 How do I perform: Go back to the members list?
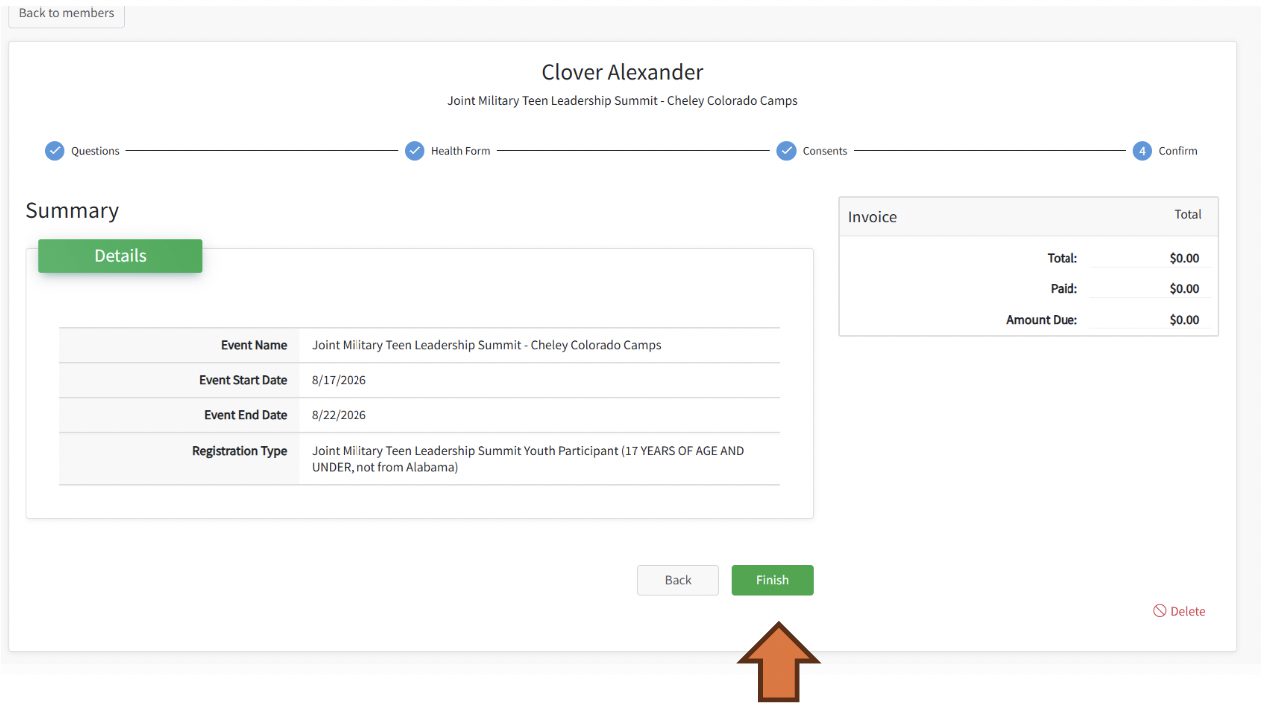coord(66,14)
